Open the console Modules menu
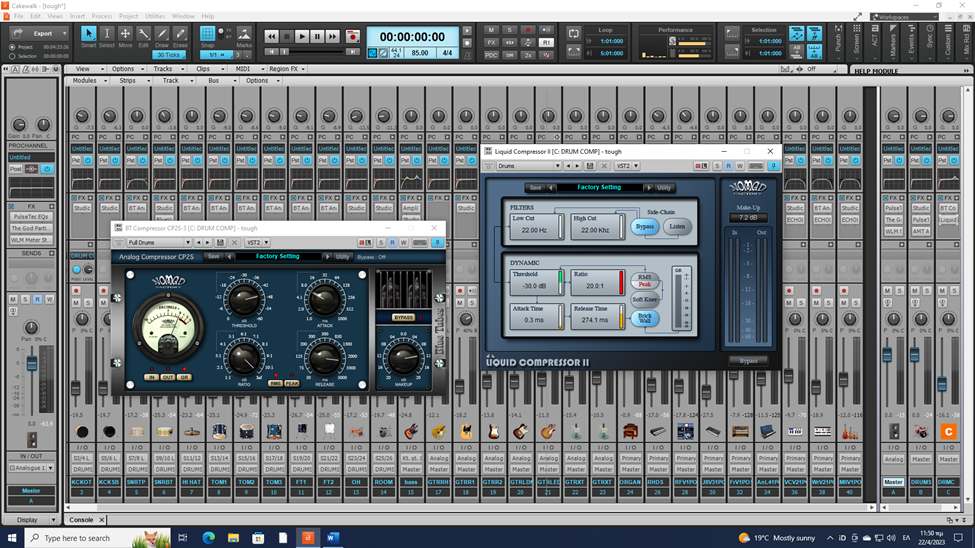The width and height of the screenshot is (975, 548). 88,80
